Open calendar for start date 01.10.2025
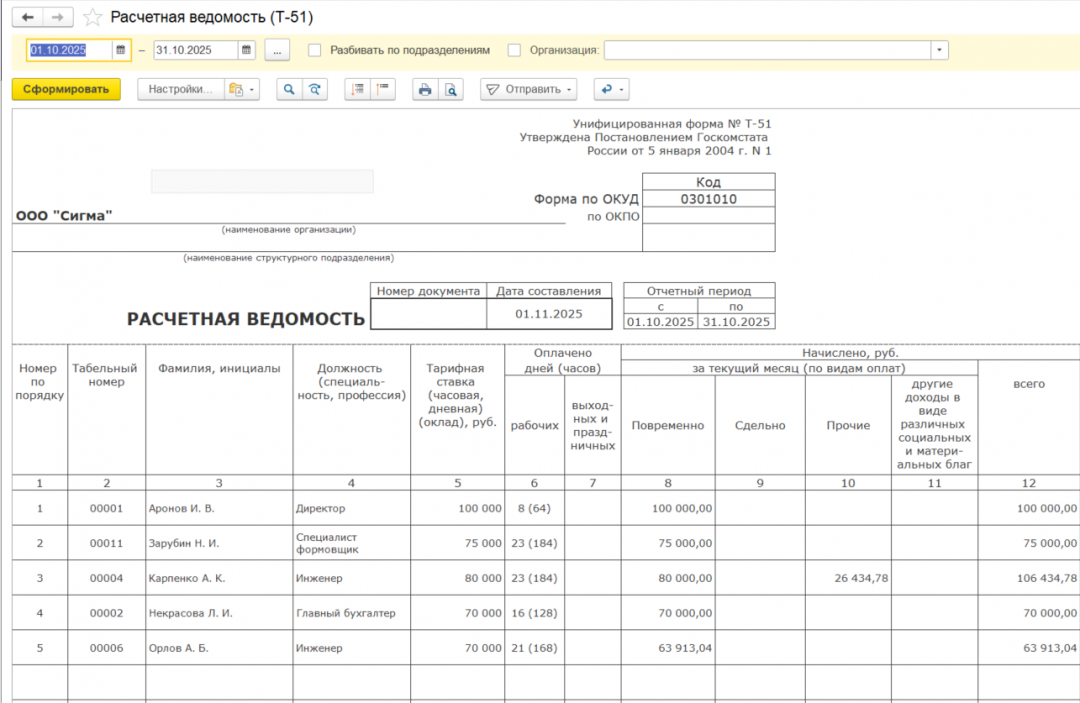Viewport: 1080px width, 703px height. pos(121,50)
